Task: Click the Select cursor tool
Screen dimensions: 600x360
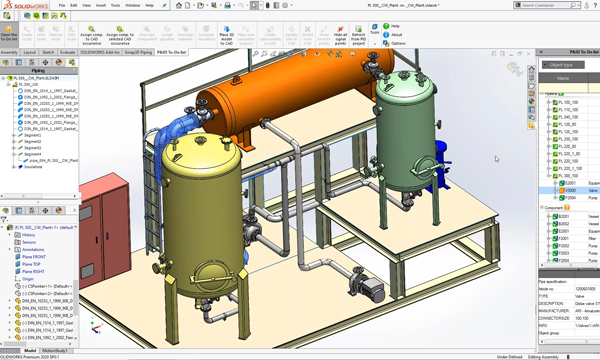Action: (x=254, y=5)
